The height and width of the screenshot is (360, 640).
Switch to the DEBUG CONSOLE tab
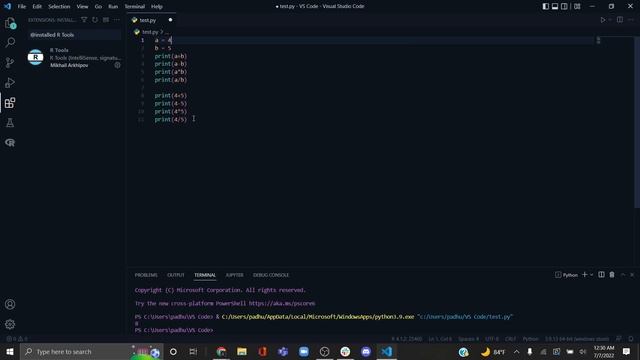tap(271, 275)
